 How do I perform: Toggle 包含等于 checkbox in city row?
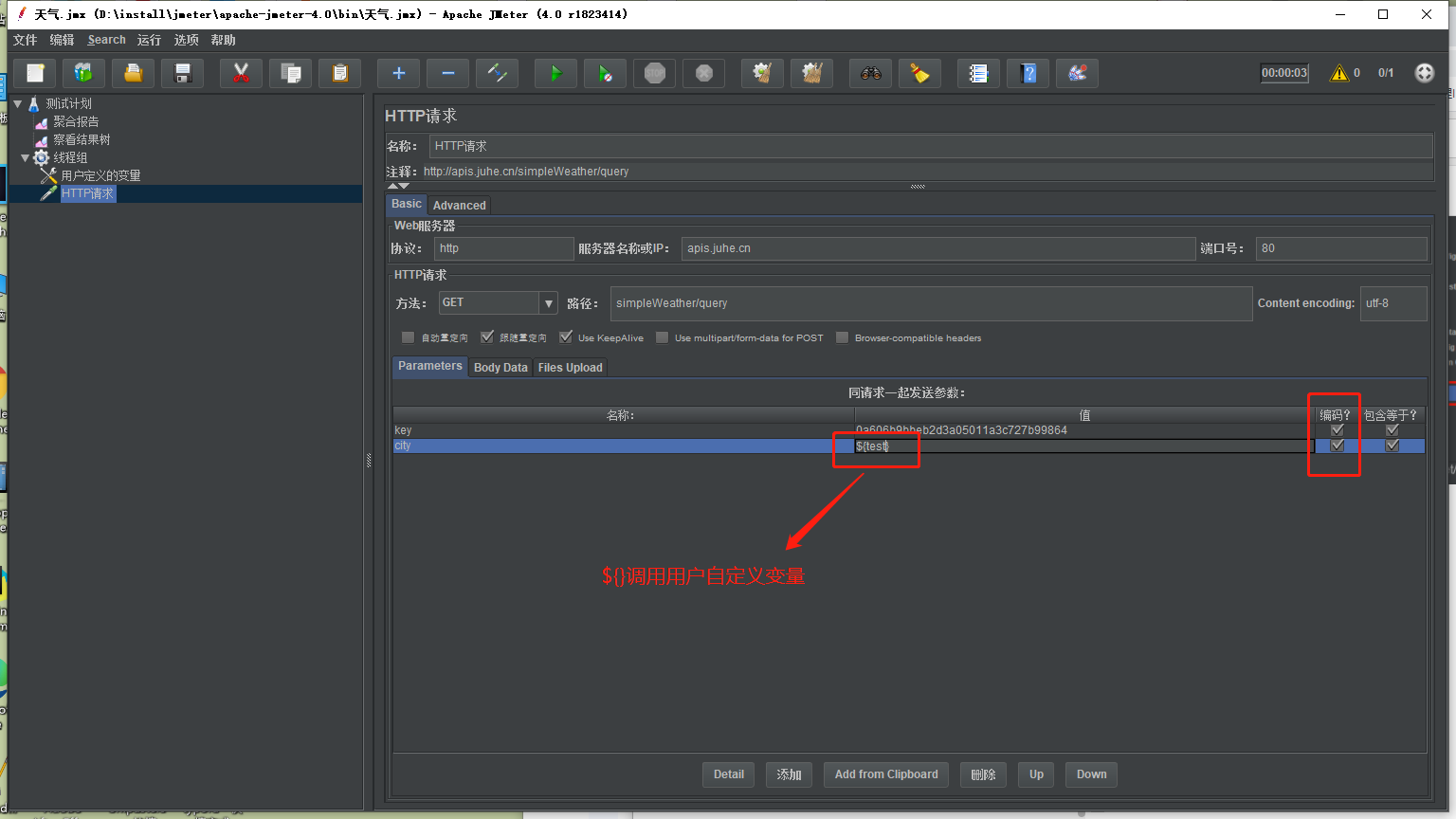click(1392, 446)
